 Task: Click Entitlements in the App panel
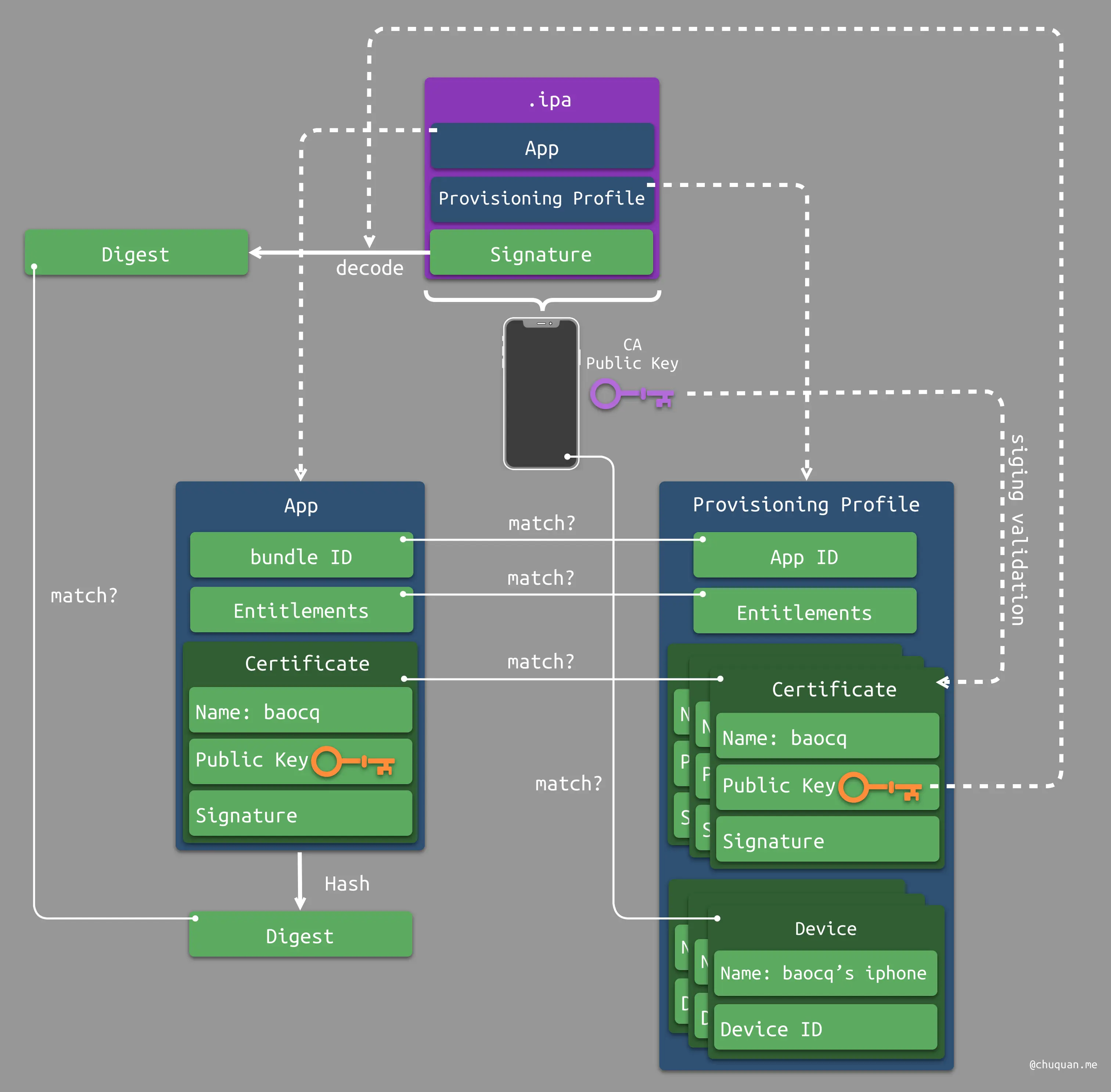coord(301,610)
